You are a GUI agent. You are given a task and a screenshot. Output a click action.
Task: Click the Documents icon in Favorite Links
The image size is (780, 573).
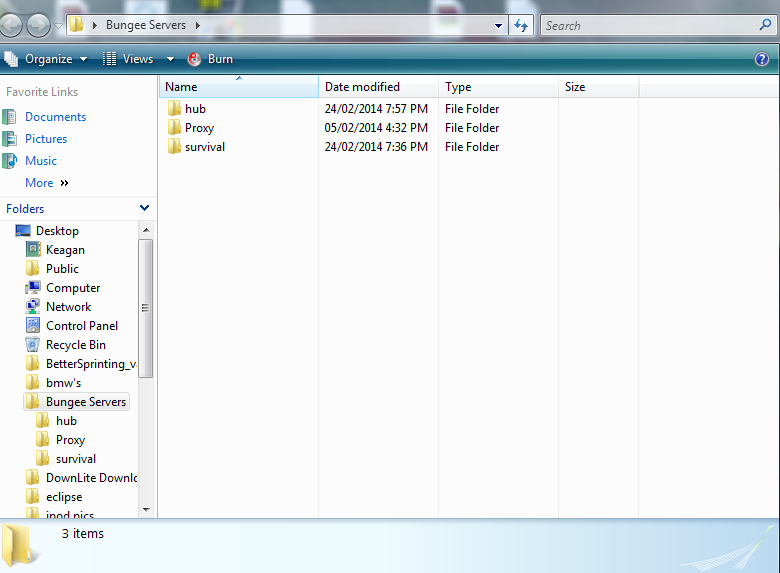(x=9, y=117)
